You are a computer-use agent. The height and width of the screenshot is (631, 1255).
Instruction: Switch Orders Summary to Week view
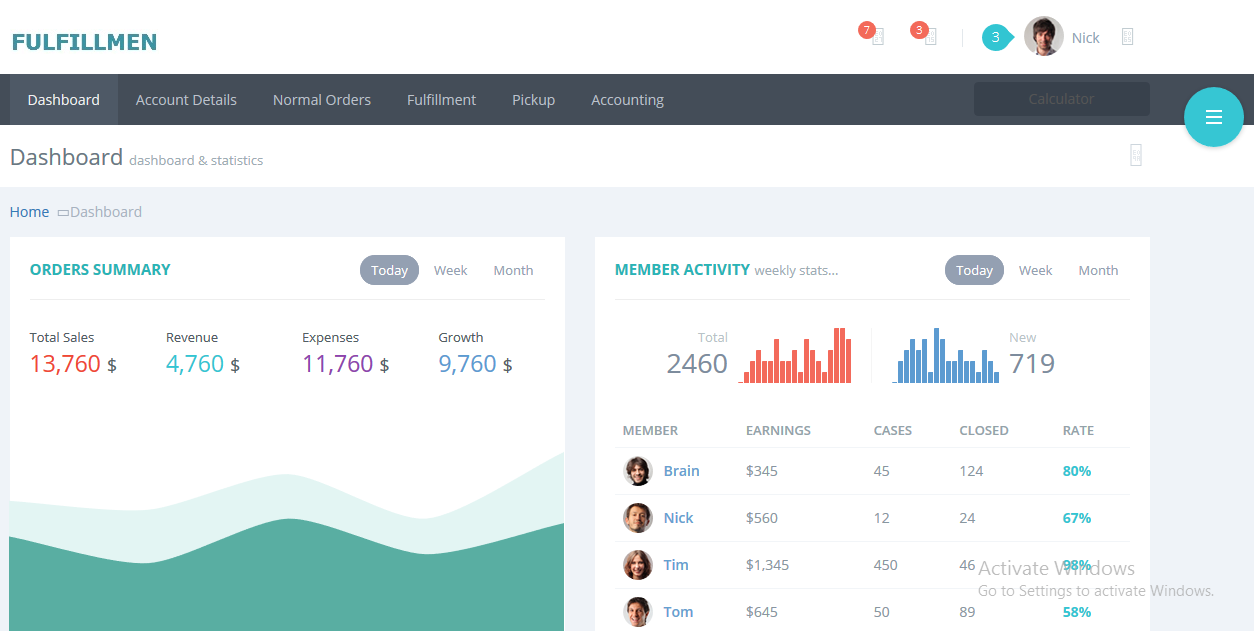450,270
